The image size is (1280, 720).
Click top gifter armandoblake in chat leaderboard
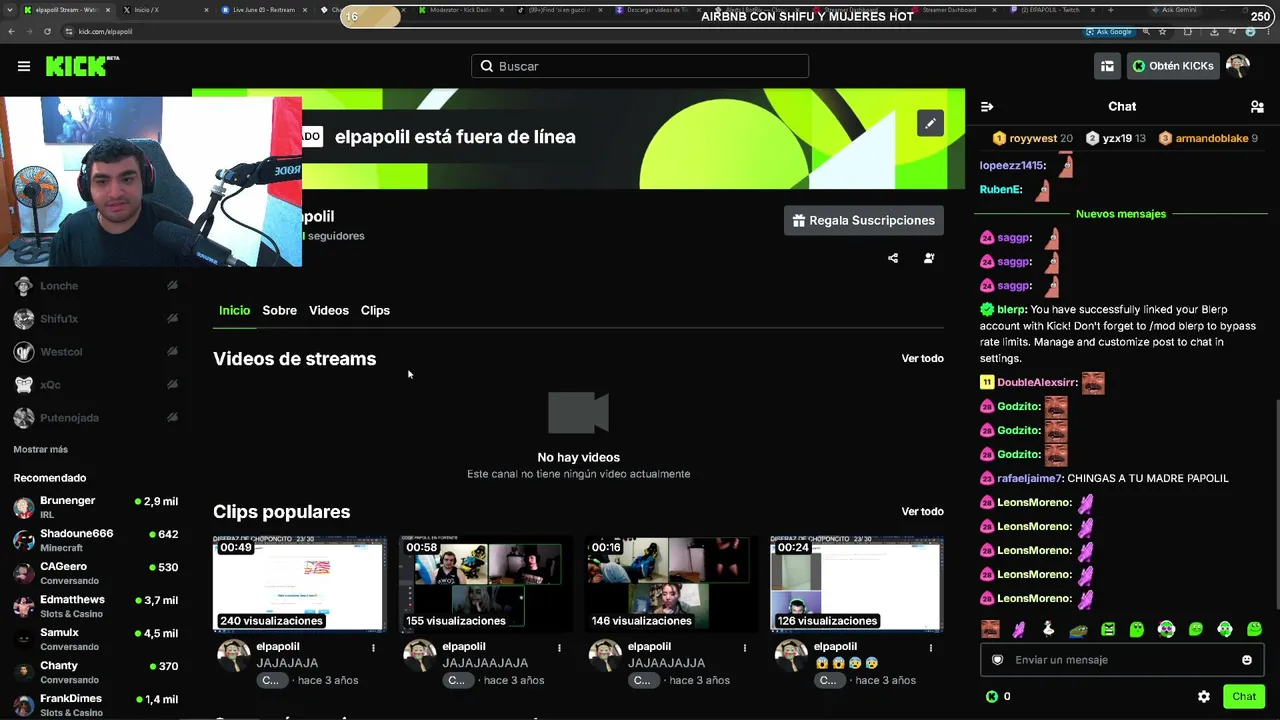(x=1212, y=138)
